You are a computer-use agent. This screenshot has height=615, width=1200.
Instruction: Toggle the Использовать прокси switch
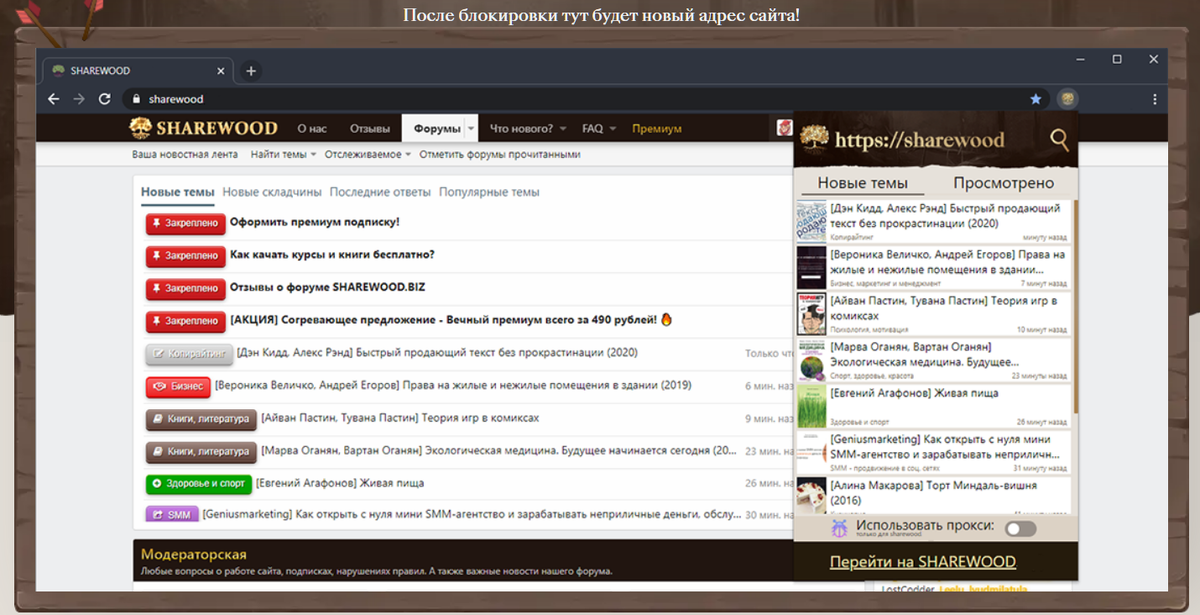pyautogui.click(x=1020, y=528)
